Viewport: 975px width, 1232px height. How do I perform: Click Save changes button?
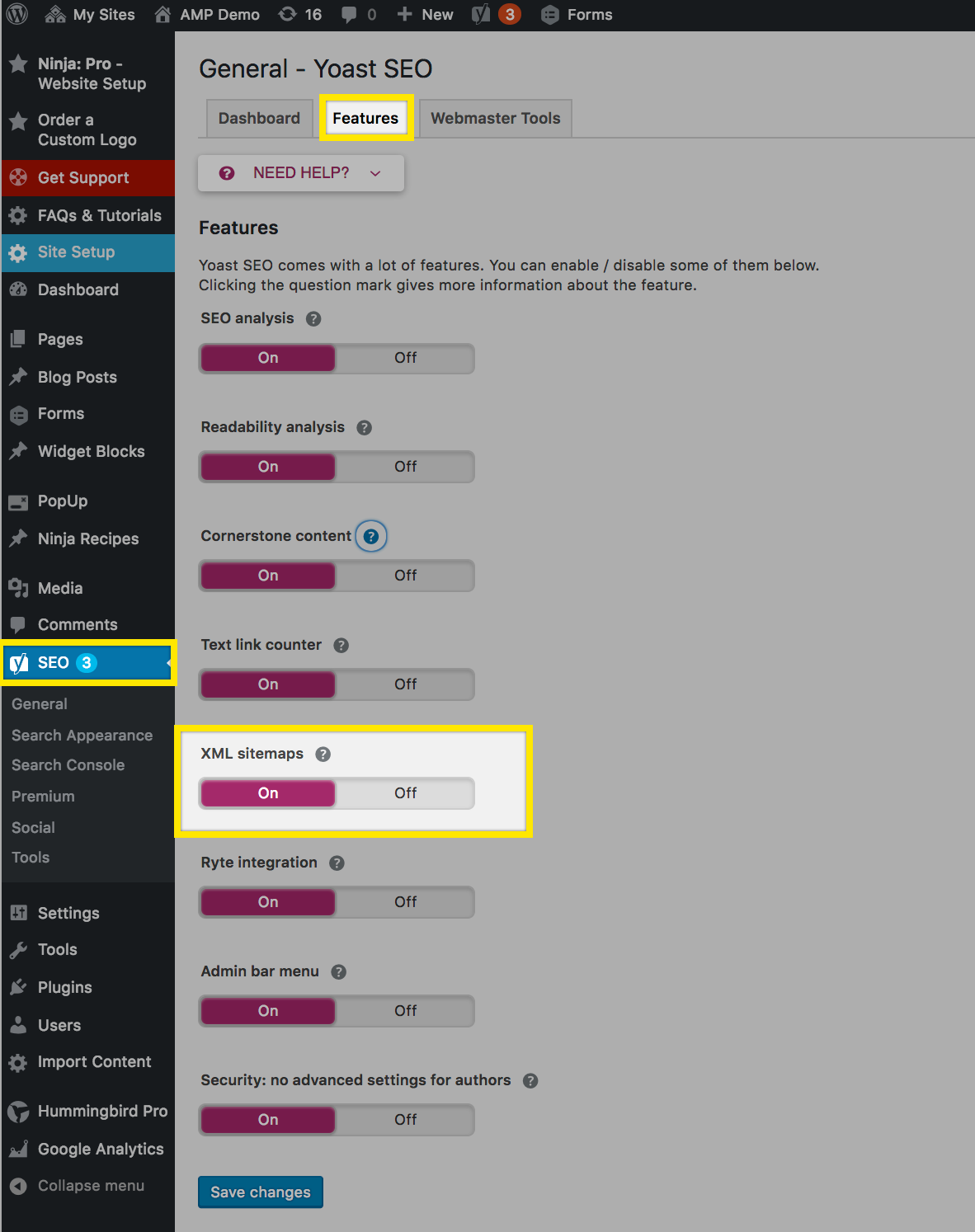[x=261, y=1192]
